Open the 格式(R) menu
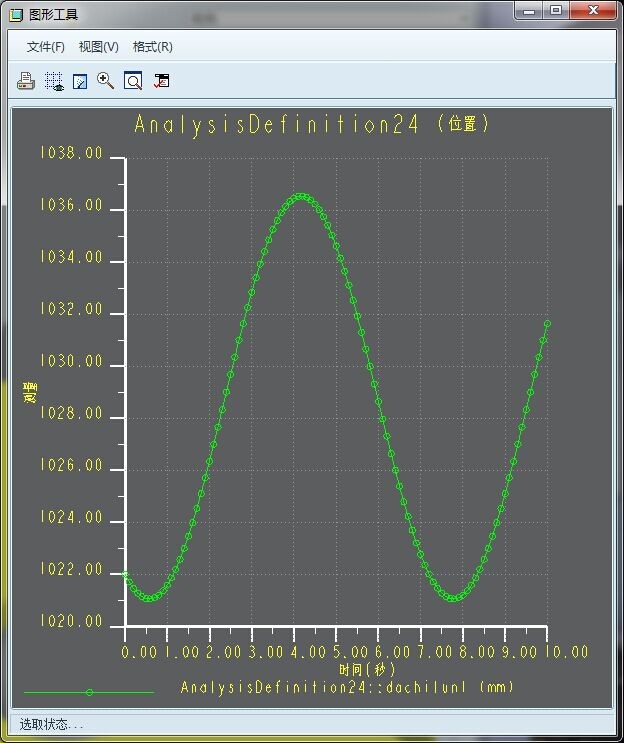 pyautogui.click(x=153, y=47)
